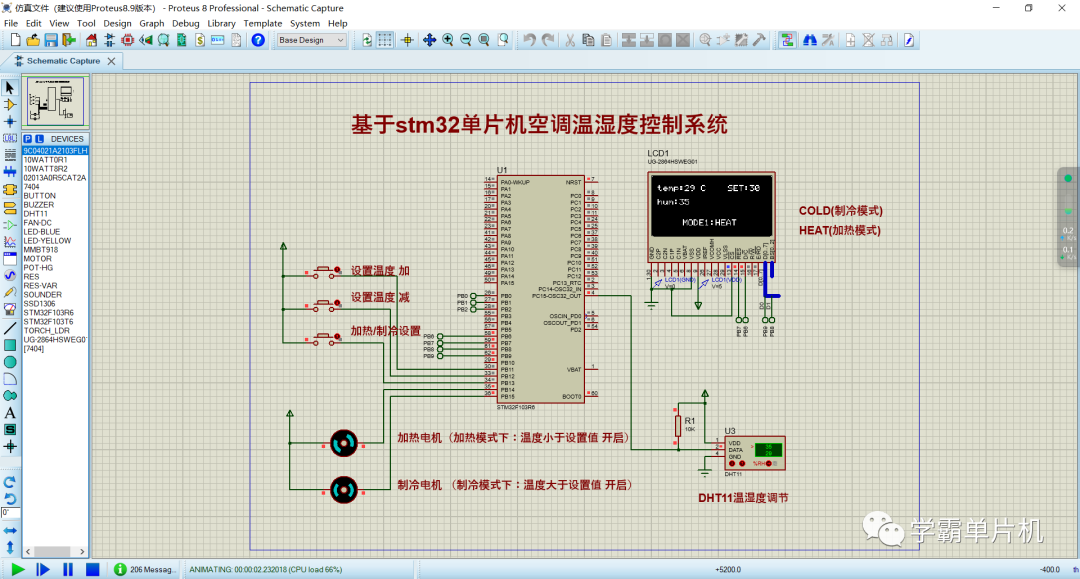Click the X-Mirror horizontal flip icon
1080x579 pixels.
coord(10,531)
